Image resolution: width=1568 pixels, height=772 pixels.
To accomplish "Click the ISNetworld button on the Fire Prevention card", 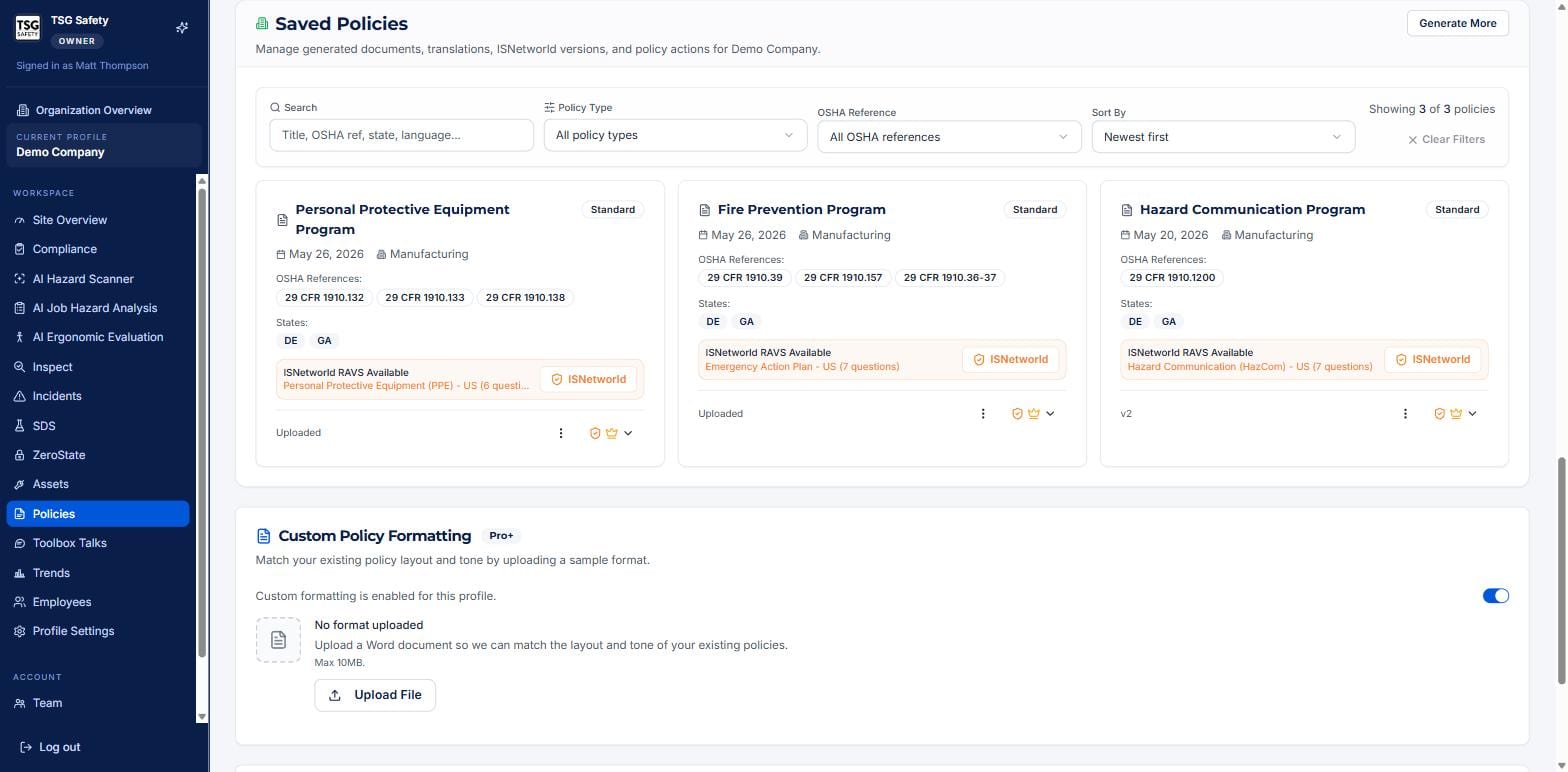I will coord(1011,360).
